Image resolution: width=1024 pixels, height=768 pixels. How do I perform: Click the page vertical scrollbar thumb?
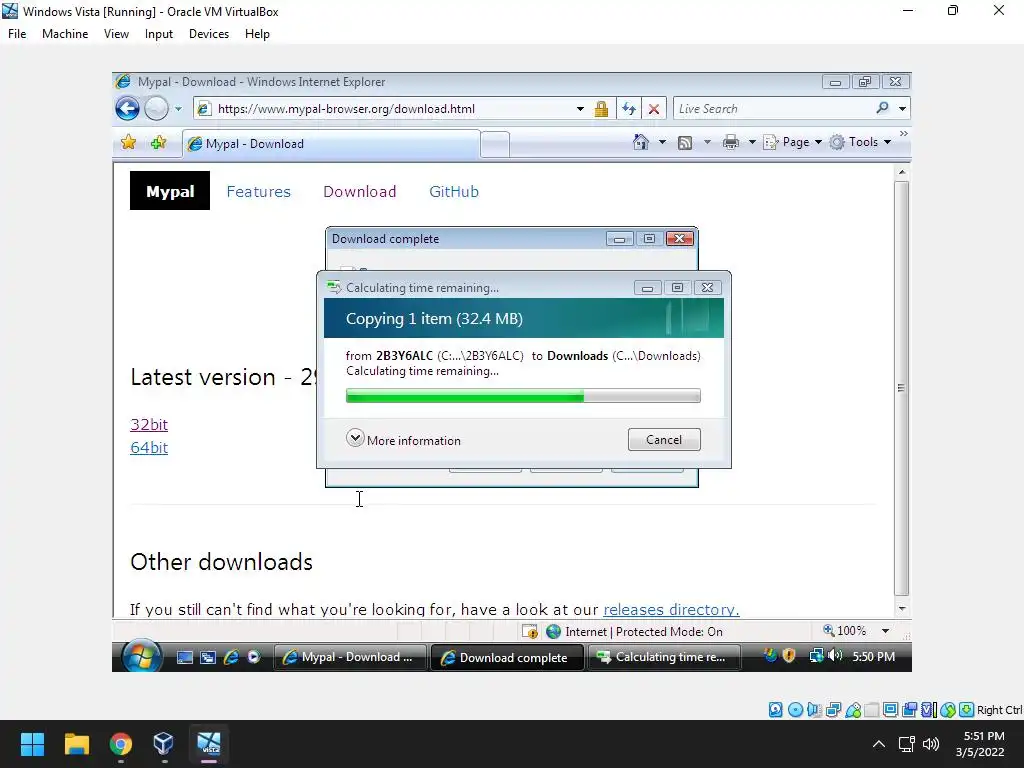point(901,388)
